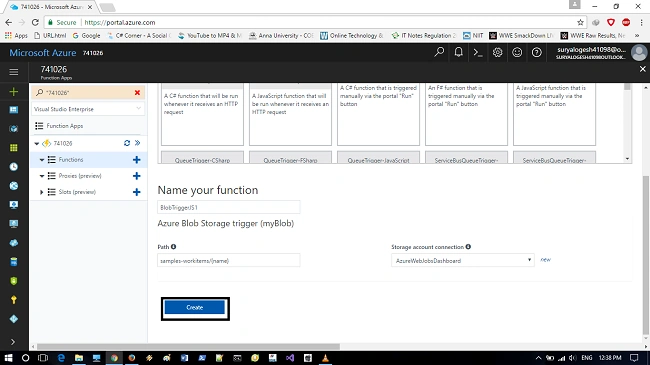Click the All resources grid icon in sidebar
The height and width of the screenshot is (365, 650).
(x=14, y=148)
